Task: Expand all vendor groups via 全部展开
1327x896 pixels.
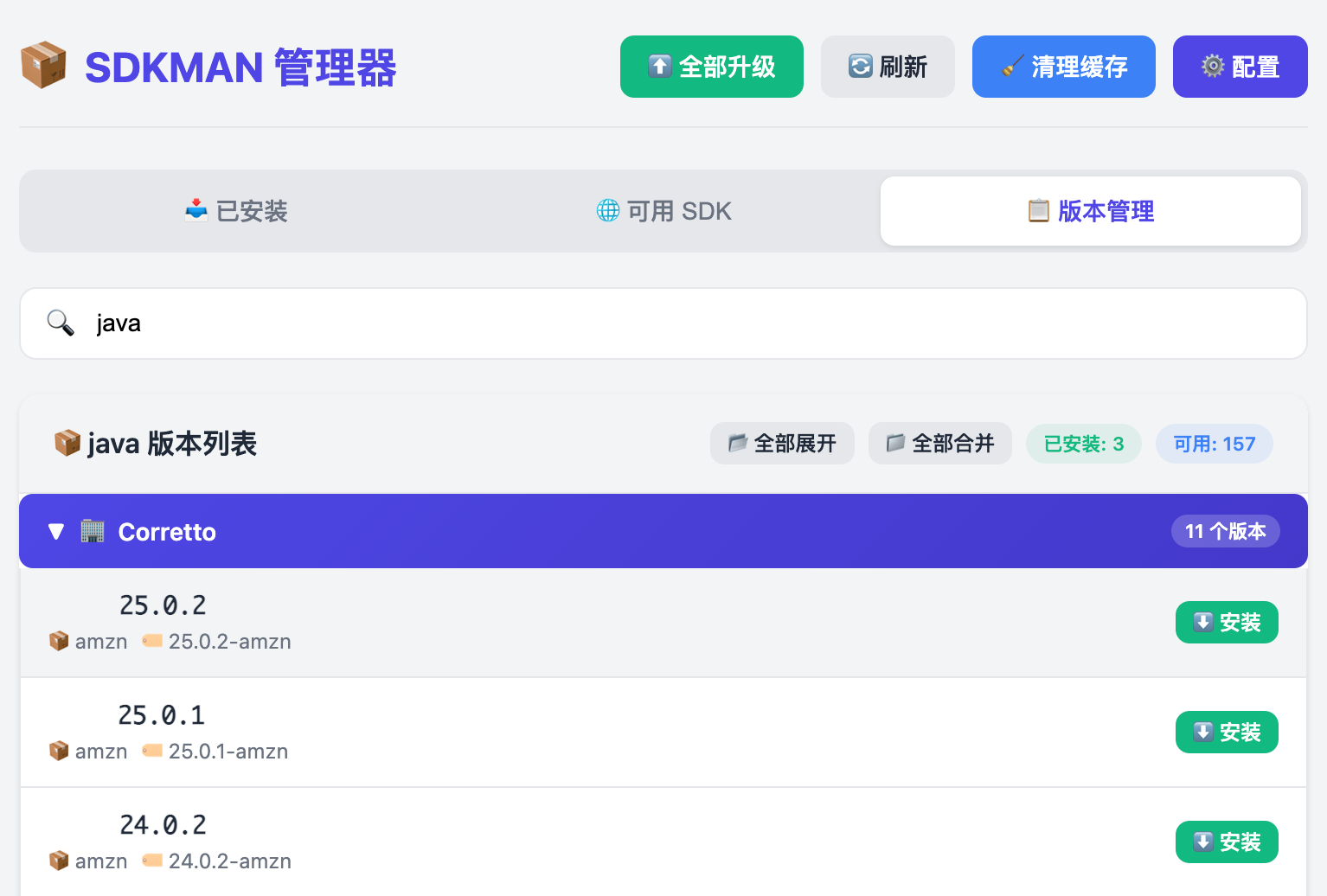Action: [782, 444]
